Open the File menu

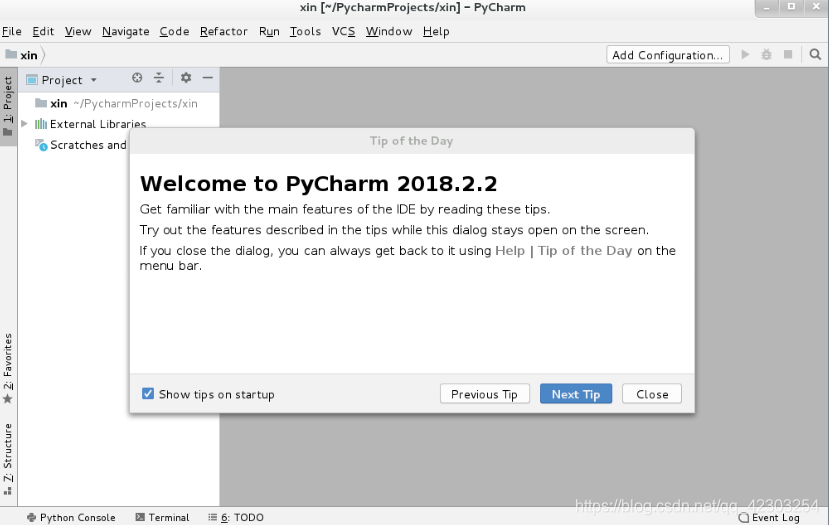12,31
